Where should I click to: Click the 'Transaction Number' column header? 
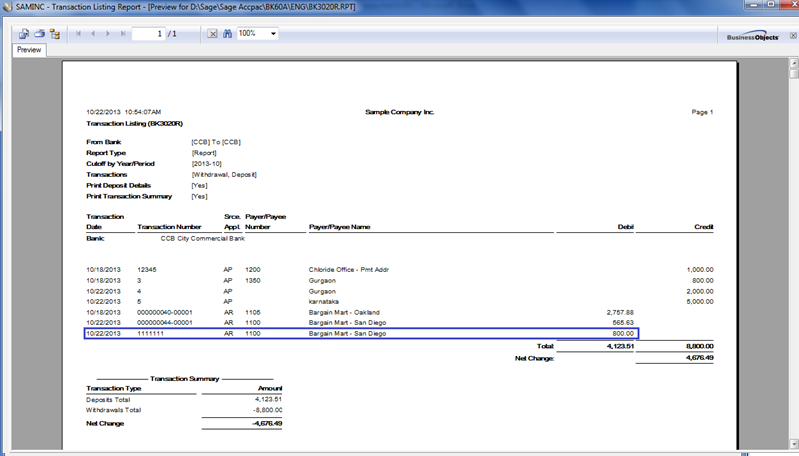(x=169, y=227)
